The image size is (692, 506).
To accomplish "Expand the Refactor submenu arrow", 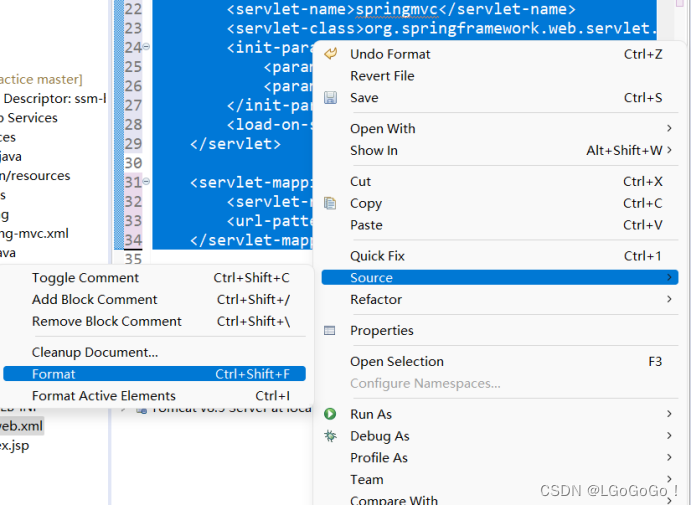I will (669, 299).
